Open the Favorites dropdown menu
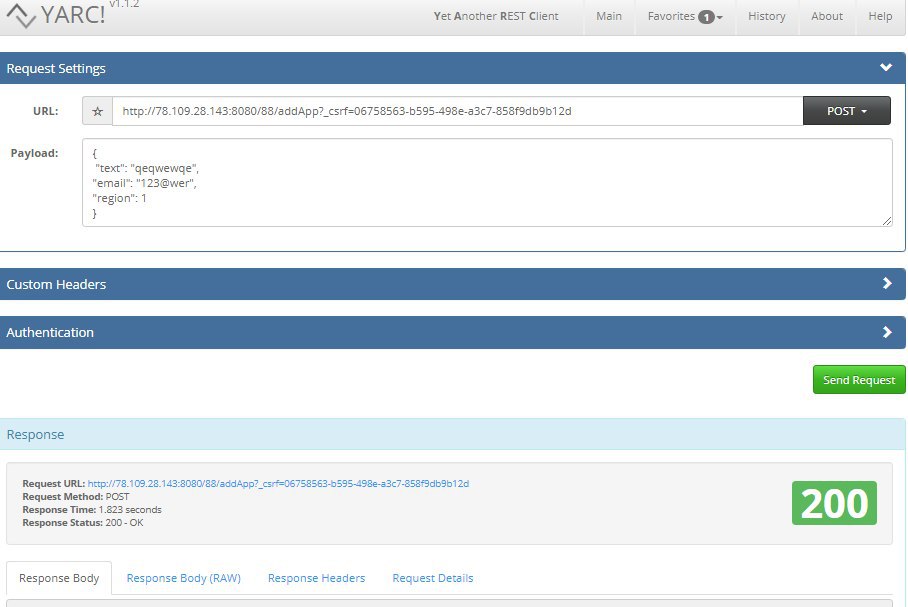Image resolution: width=908 pixels, height=607 pixels. tap(685, 17)
